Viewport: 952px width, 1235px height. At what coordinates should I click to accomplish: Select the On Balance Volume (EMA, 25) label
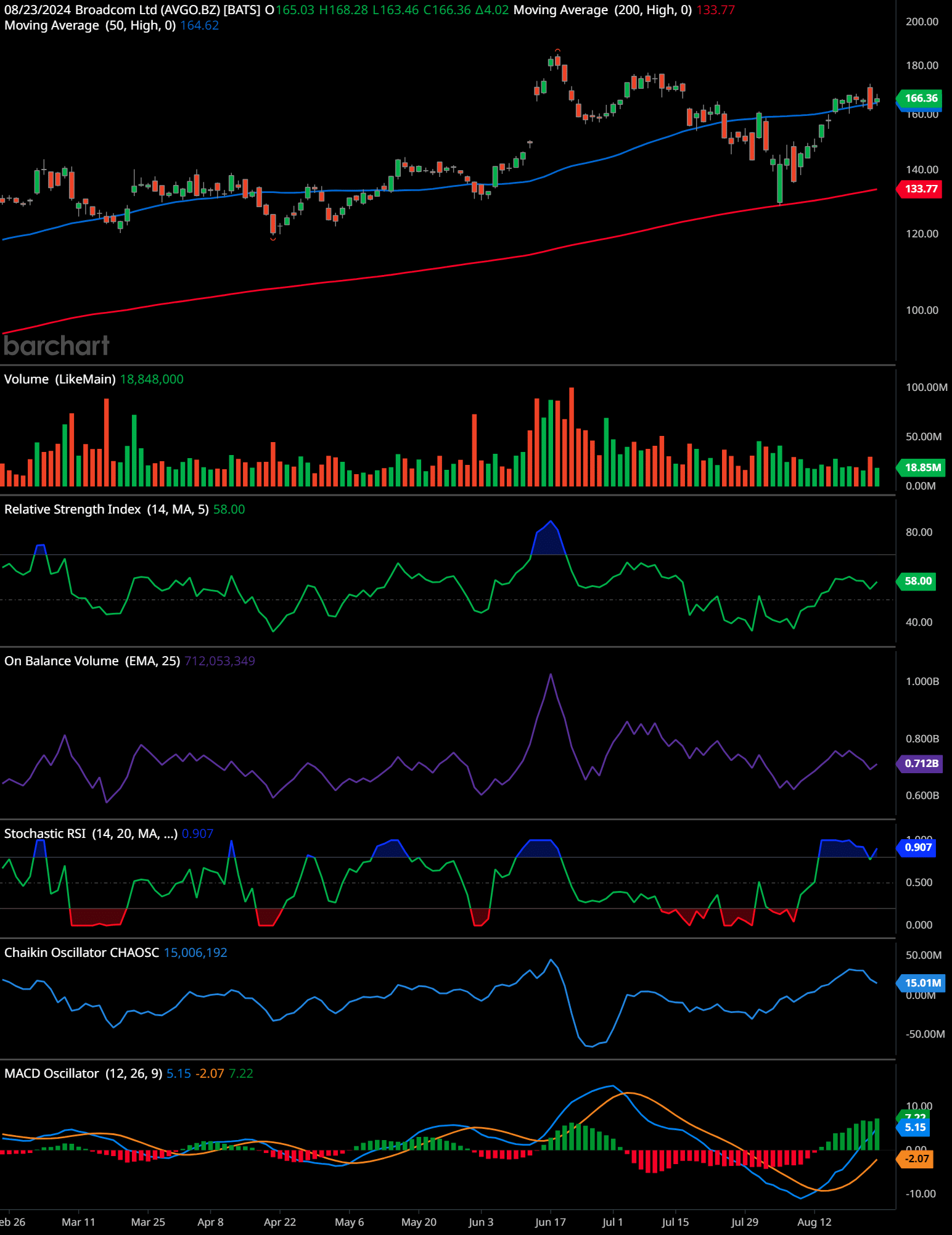click(x=92, y=661)
